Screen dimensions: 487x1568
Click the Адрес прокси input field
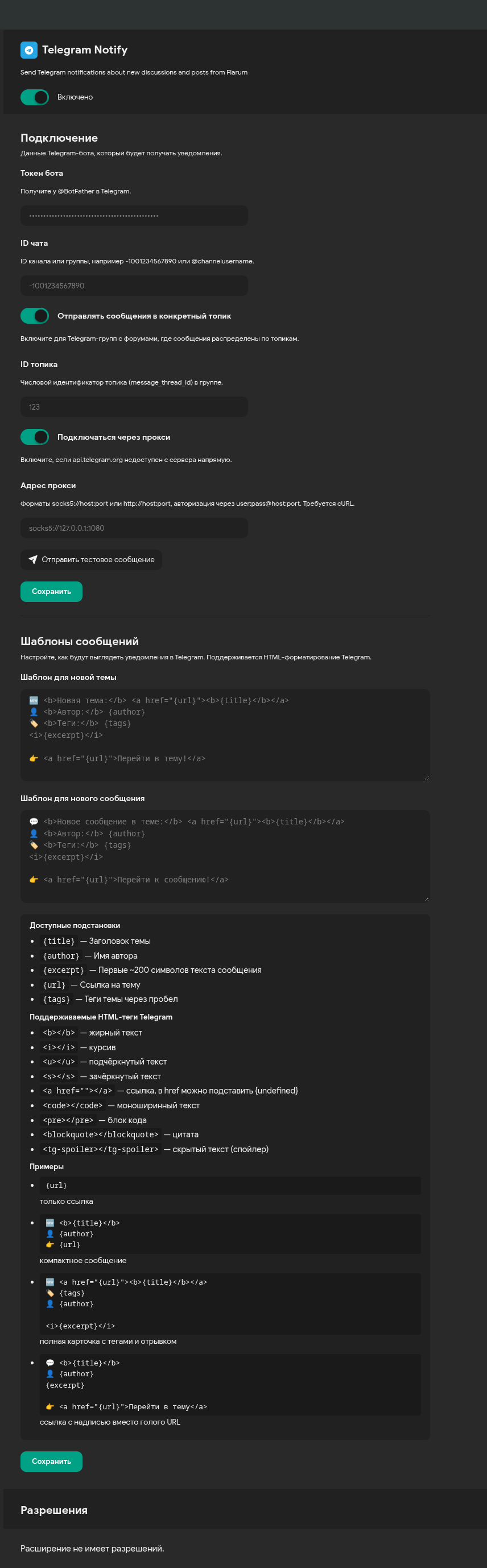click(134, 529)
